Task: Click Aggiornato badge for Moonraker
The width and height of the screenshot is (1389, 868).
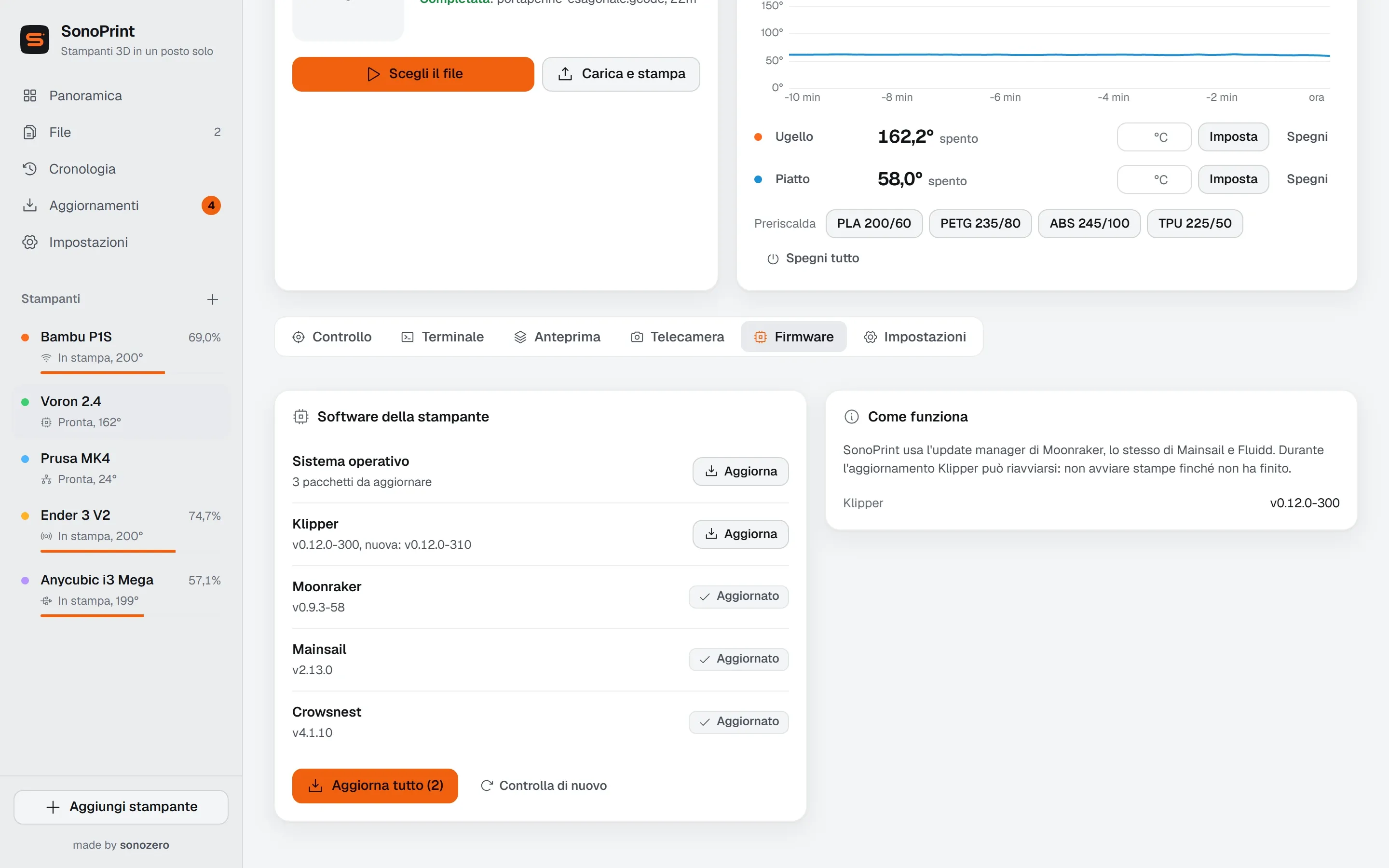Action: pyautogui.click(x=739, y=597)
